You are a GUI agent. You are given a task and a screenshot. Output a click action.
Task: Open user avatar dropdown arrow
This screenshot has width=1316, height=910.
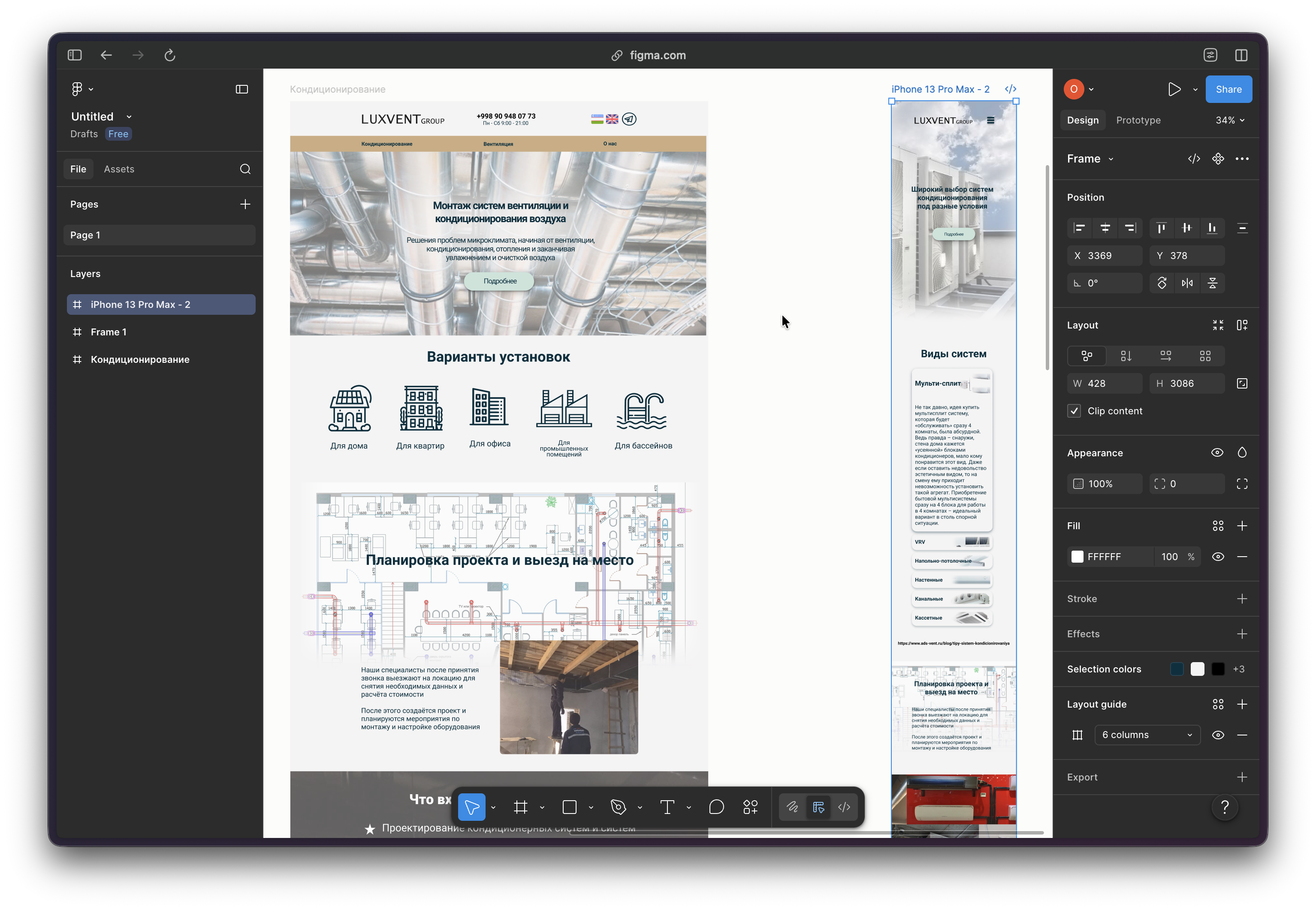(1091, 90)
